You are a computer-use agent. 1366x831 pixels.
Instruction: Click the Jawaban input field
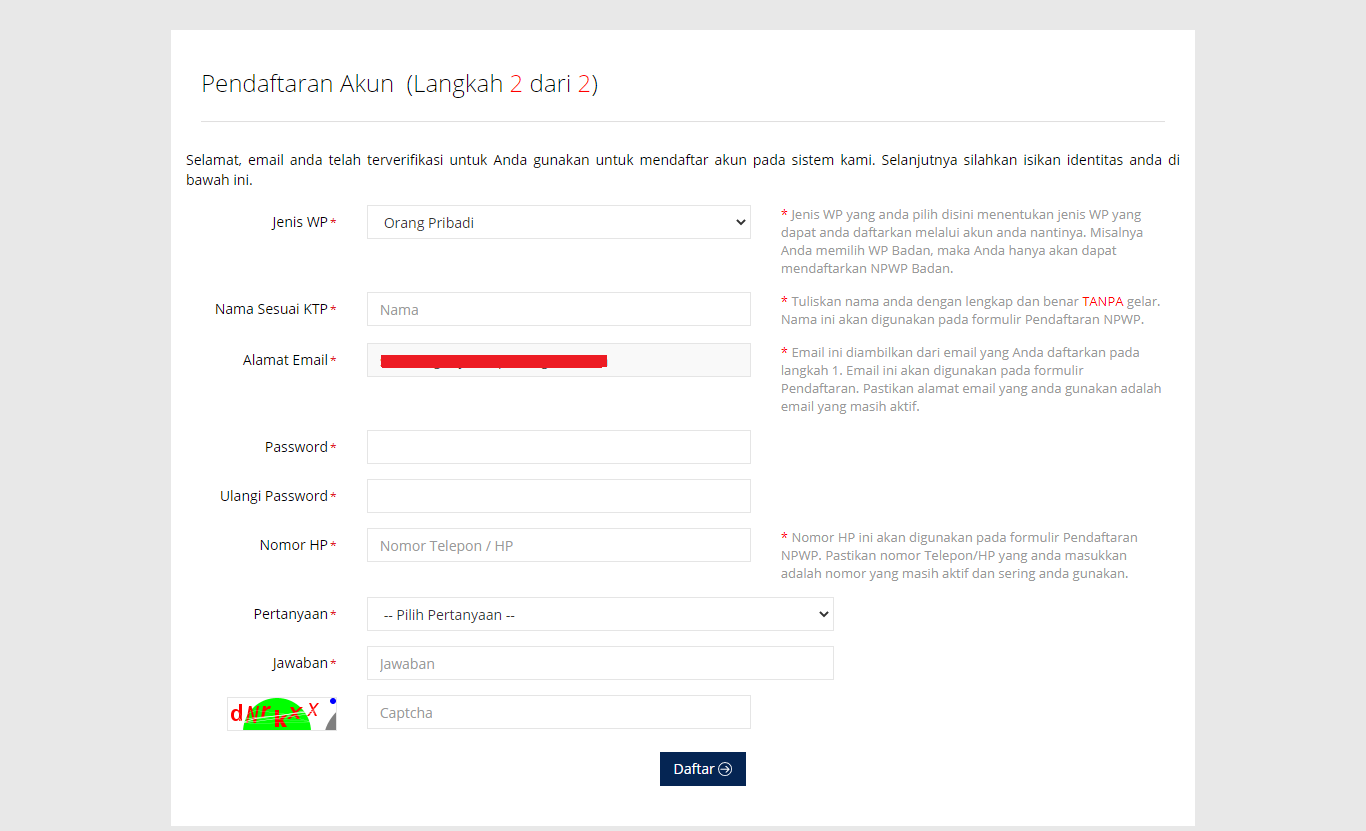point(600,663)
